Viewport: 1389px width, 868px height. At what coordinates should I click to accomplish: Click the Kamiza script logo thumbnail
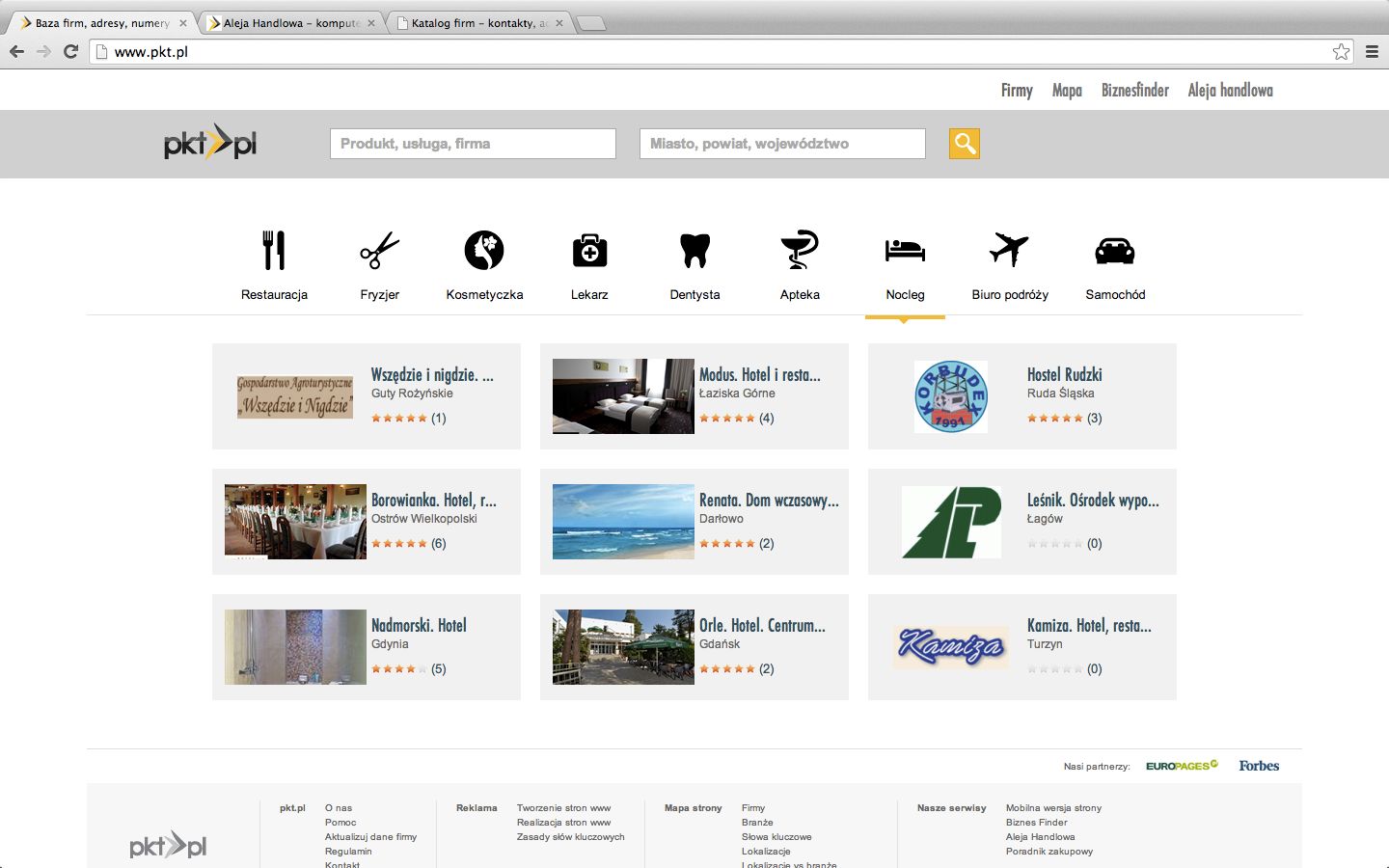(x=951, y=647)
